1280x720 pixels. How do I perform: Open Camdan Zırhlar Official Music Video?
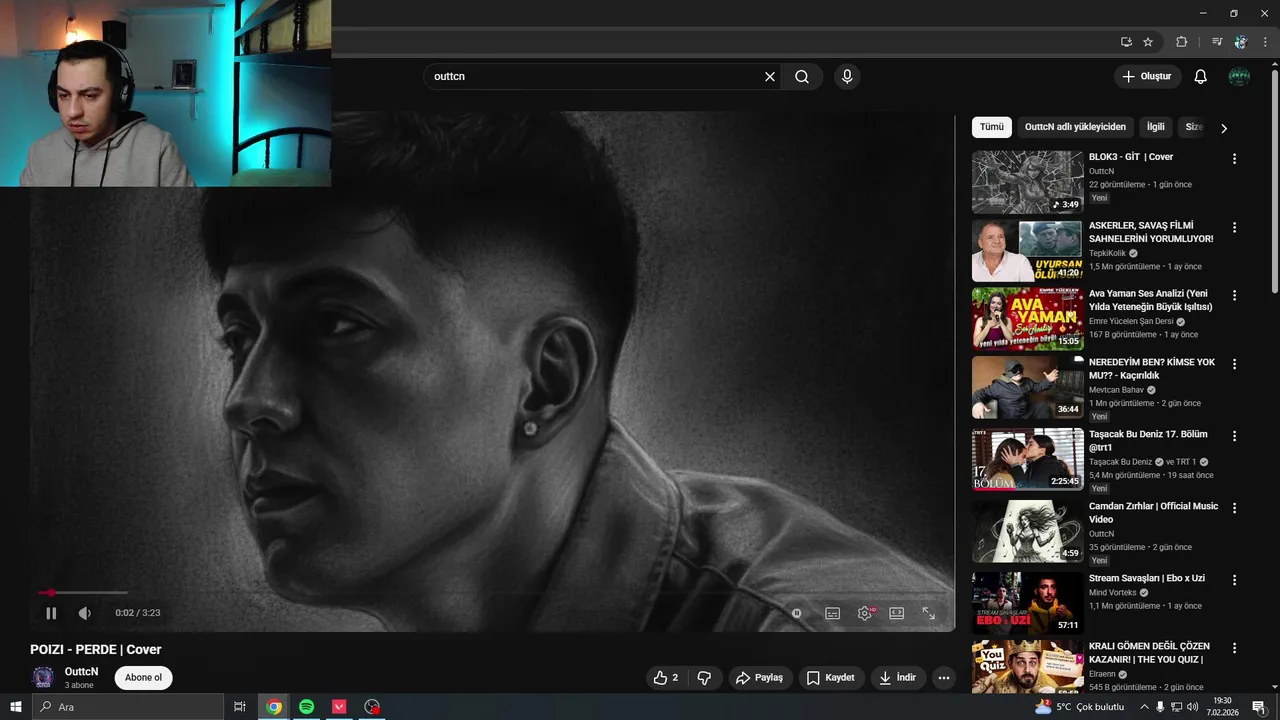coord(1153,513)
